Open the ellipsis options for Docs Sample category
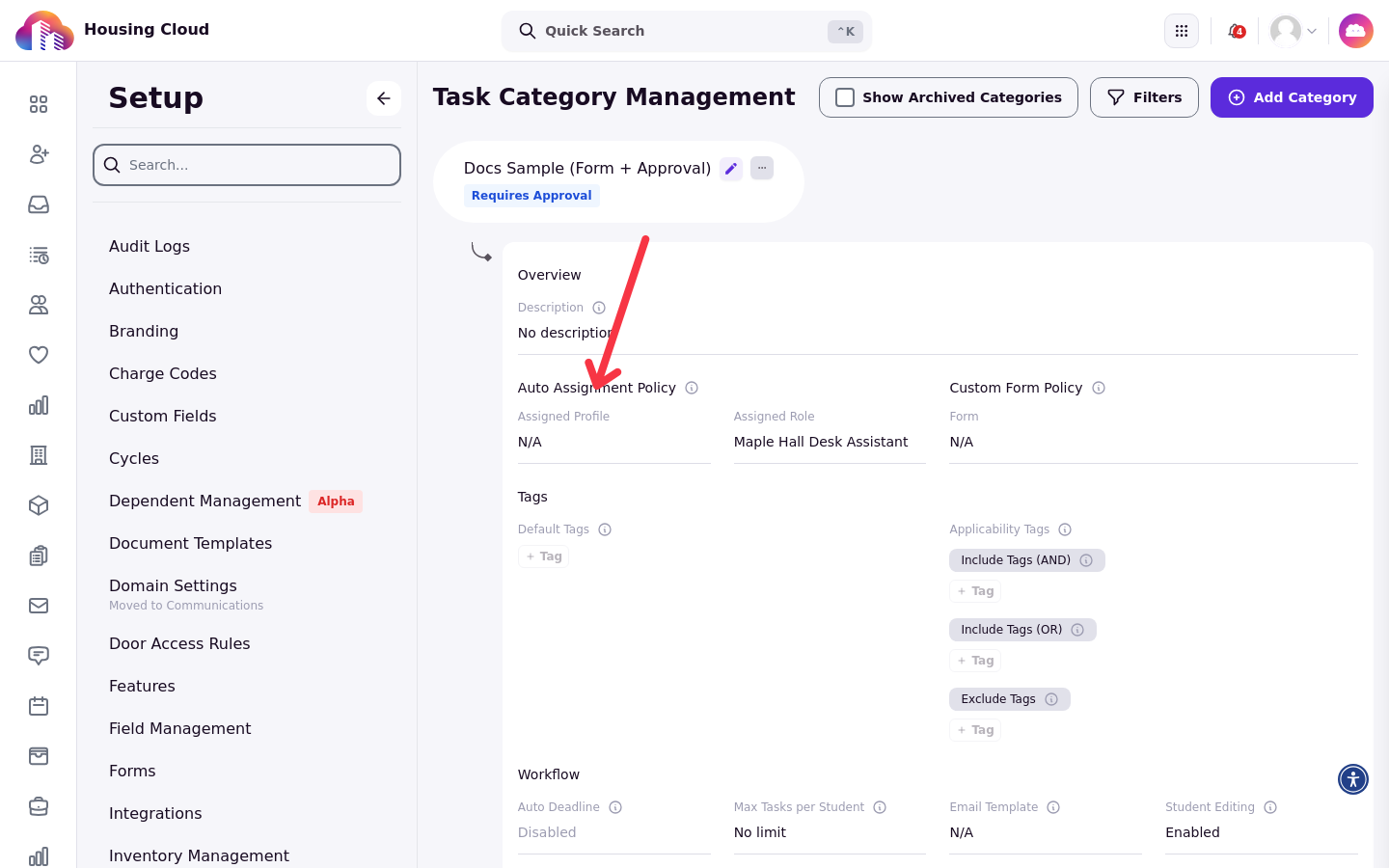This screenshot has width=1389, height=868. (762, 168)
